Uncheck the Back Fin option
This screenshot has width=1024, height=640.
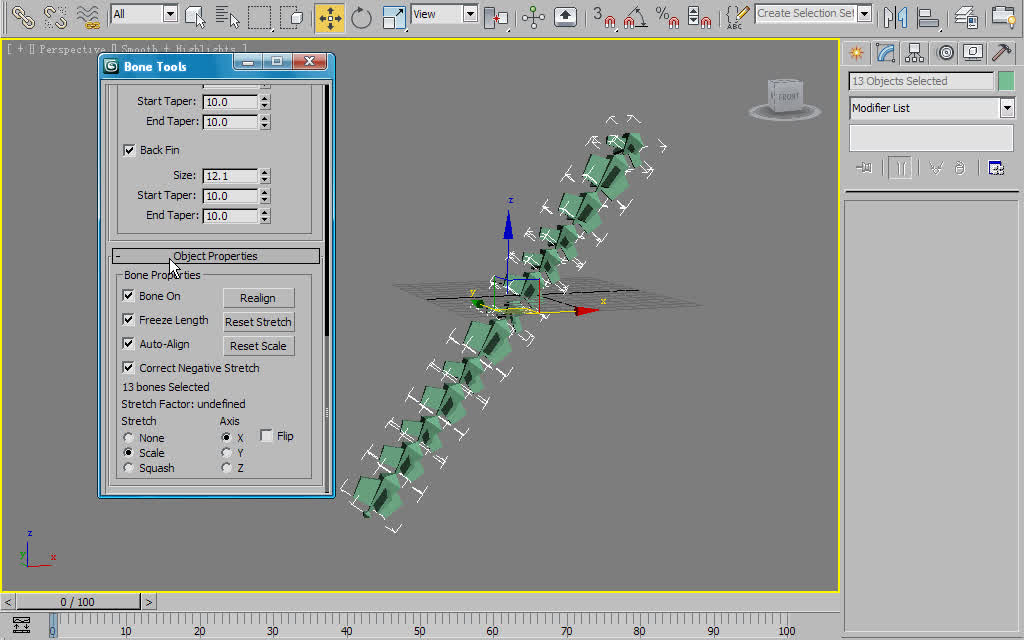tap(129, 150)
